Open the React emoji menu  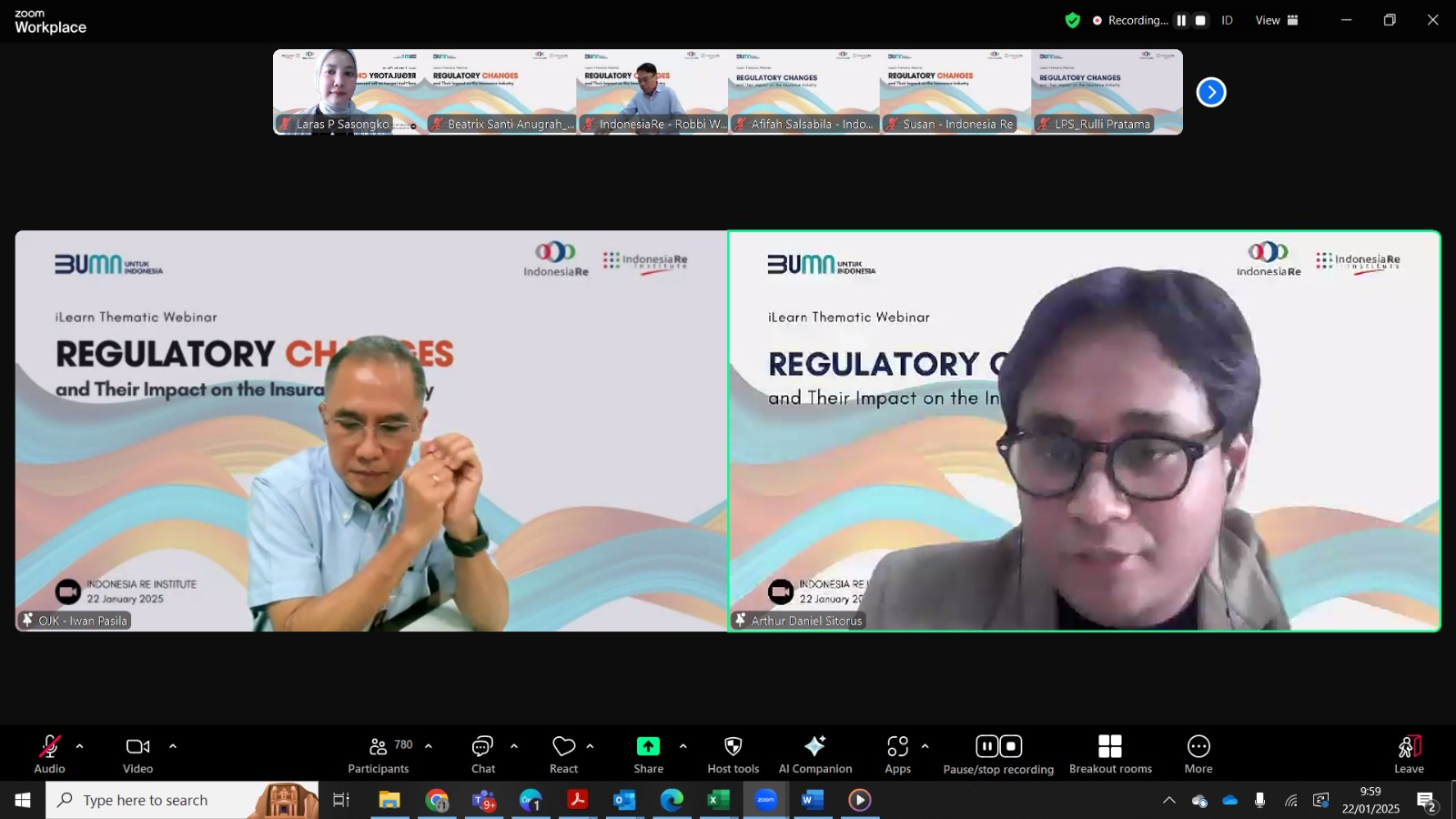[563, 754]
